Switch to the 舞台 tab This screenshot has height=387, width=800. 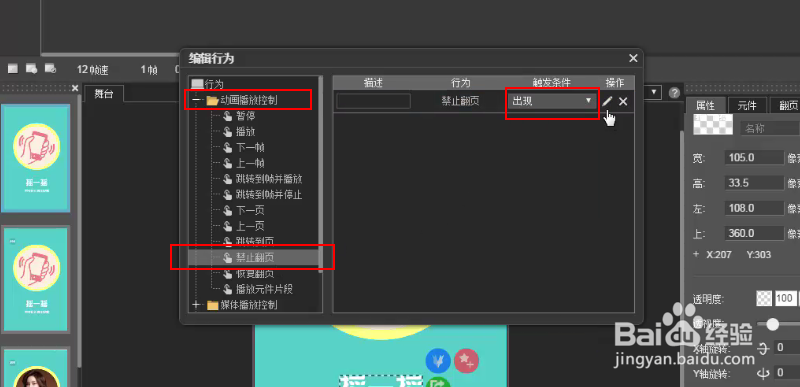[104, 94]
